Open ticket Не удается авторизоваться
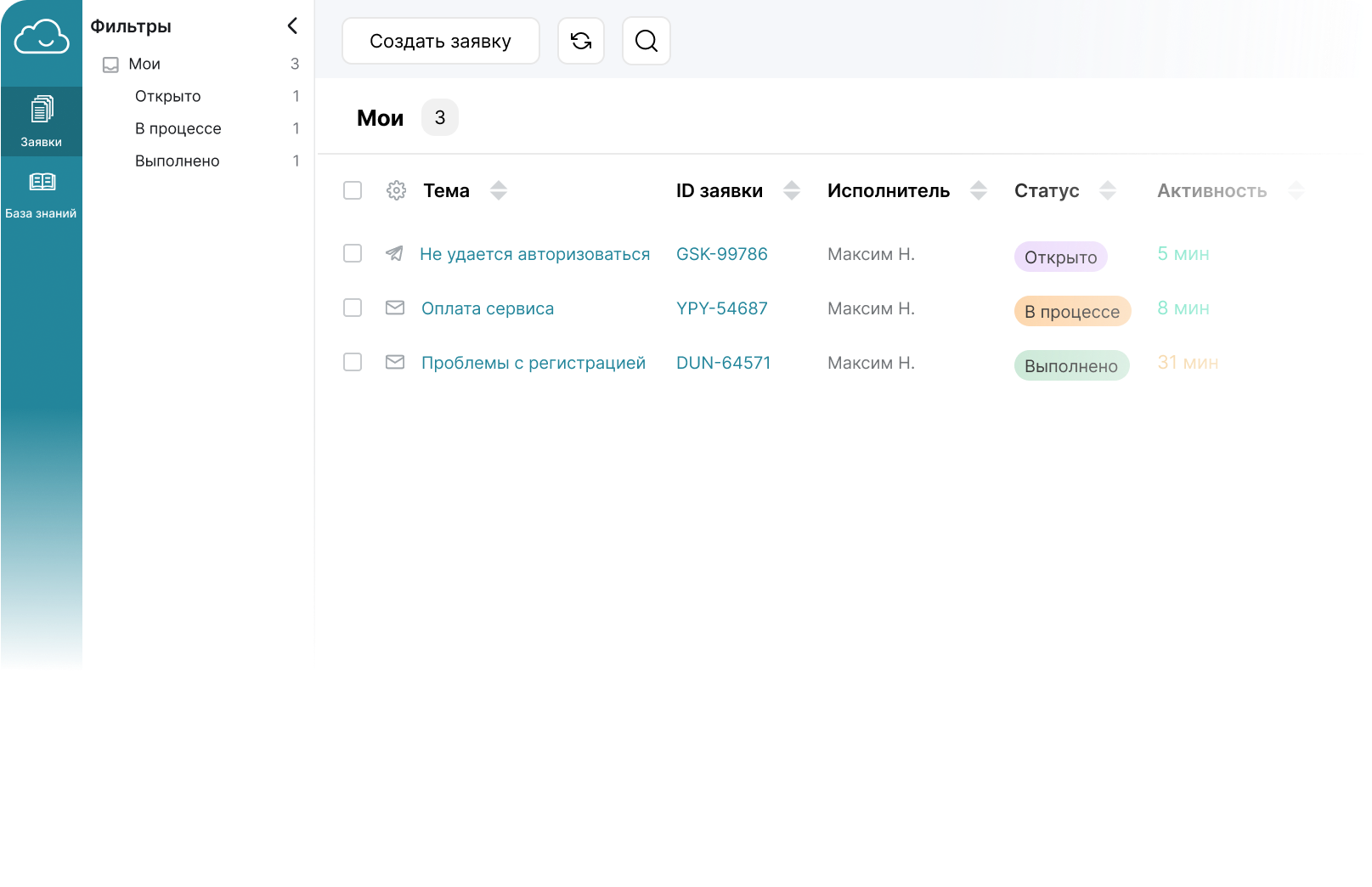1372x887 pixels. tap(535, 254)
